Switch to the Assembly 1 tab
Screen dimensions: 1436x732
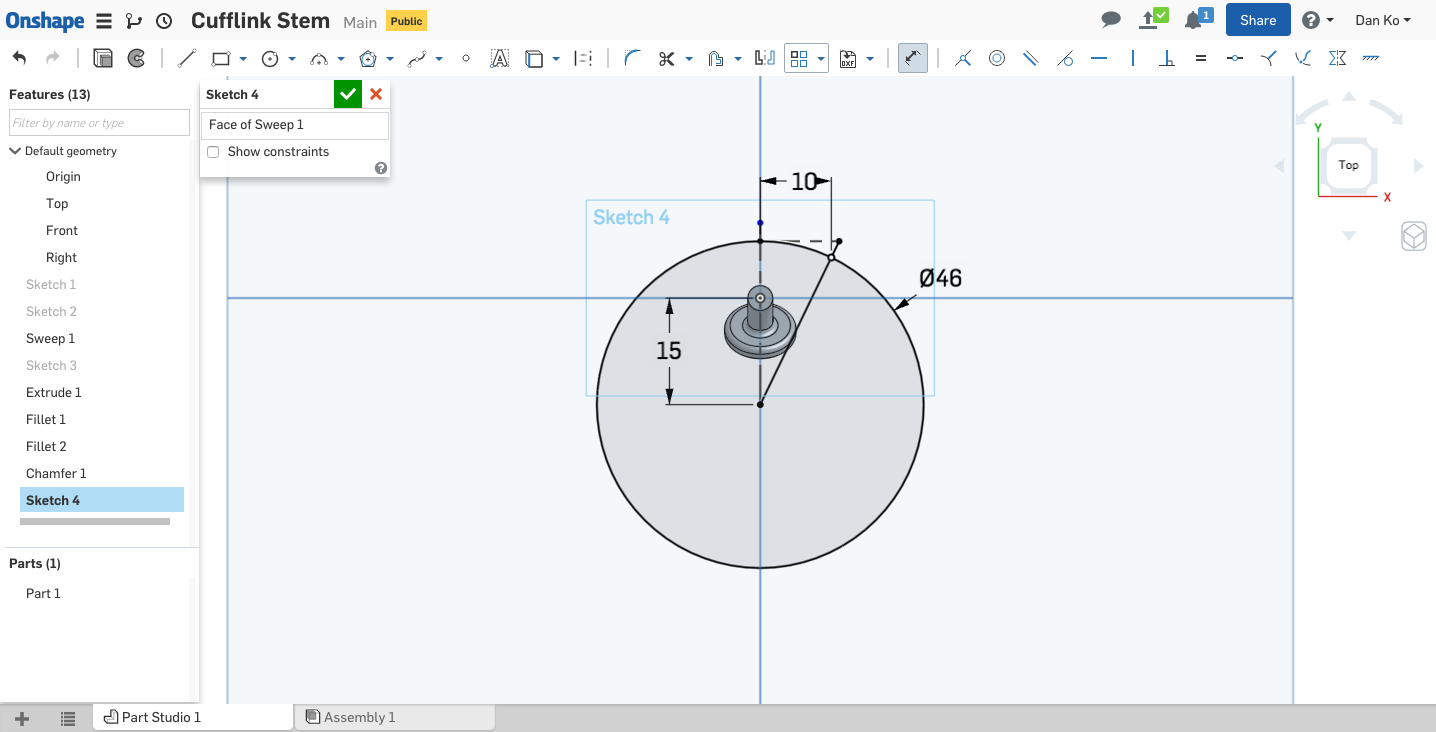point(358,717)
